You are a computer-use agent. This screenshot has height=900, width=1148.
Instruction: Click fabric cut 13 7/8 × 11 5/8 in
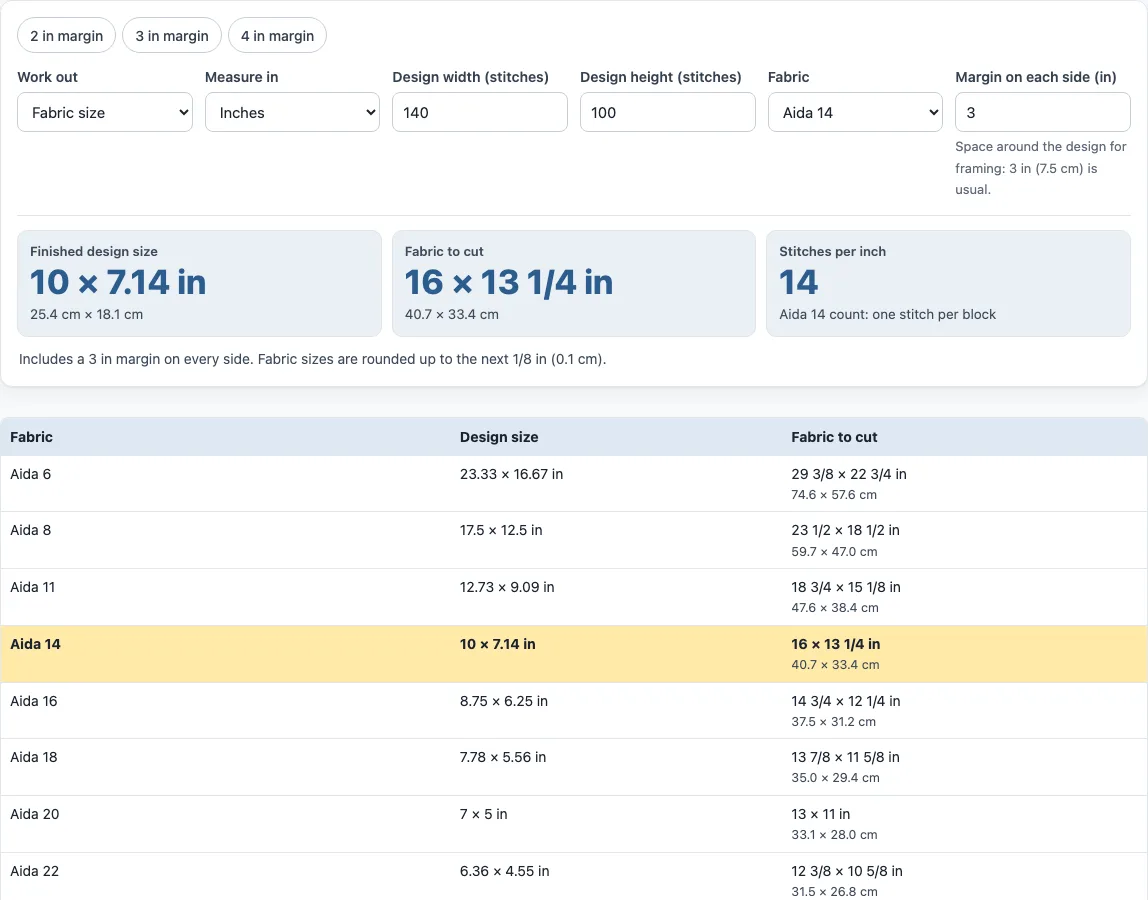846,756
